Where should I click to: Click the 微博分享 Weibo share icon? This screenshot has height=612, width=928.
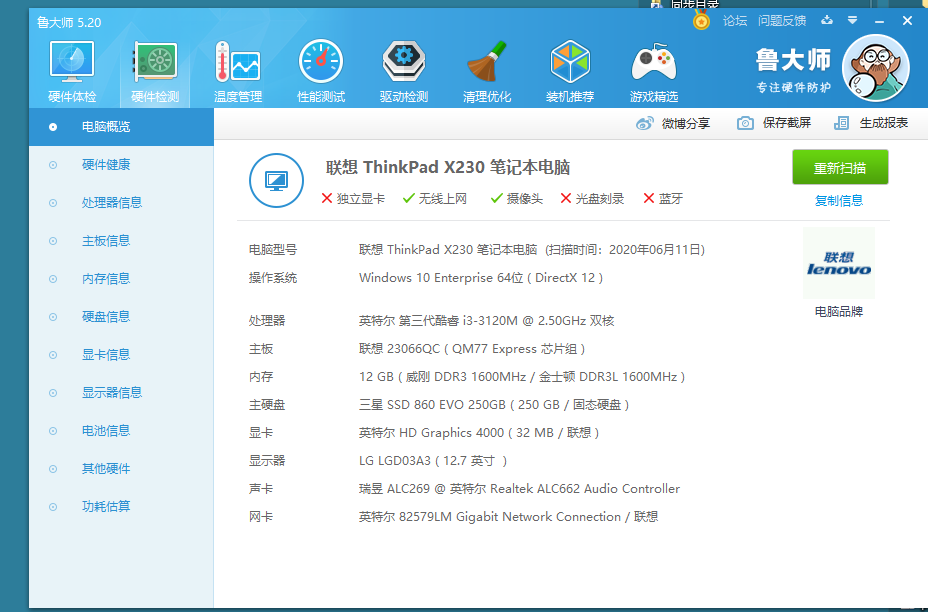click(645, 123)
